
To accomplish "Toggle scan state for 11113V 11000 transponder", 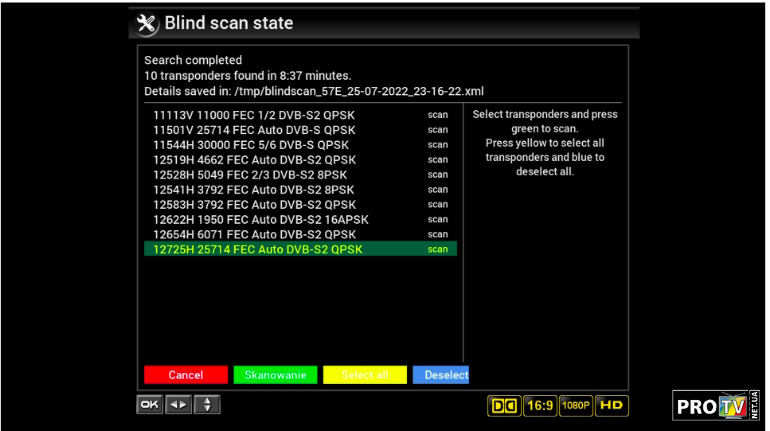I will [x=437, y=115].
